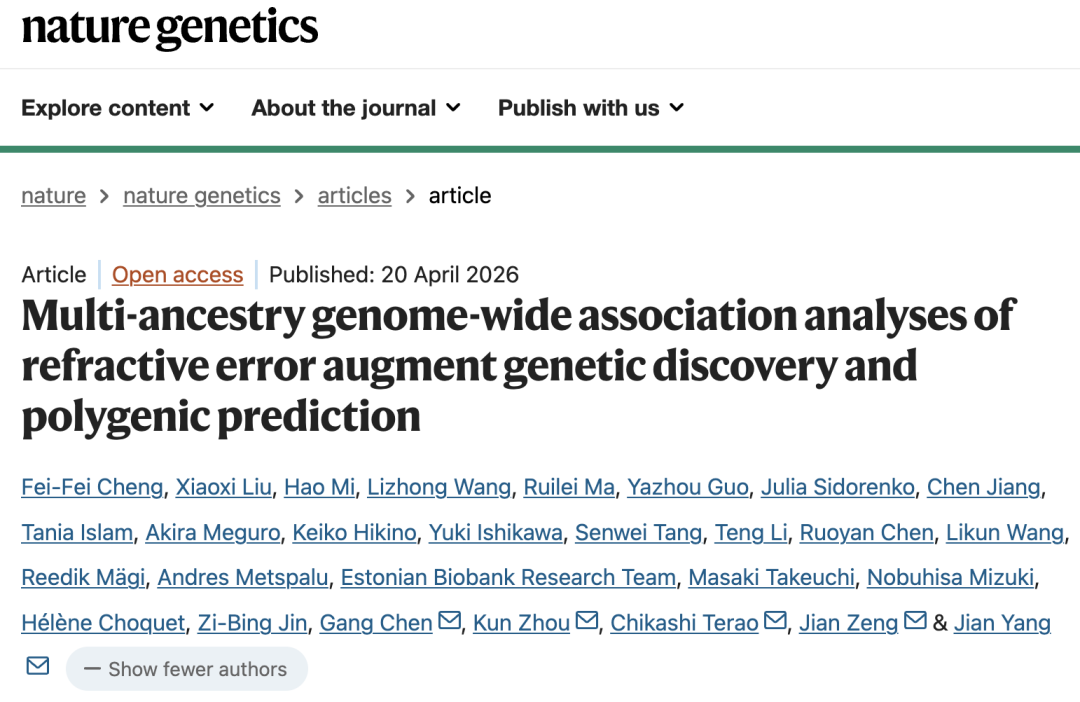The height and width of the screenshot is (702, 1080).
Task: Open the Zi-Bing Jin author link
Action: pos(252,623)
